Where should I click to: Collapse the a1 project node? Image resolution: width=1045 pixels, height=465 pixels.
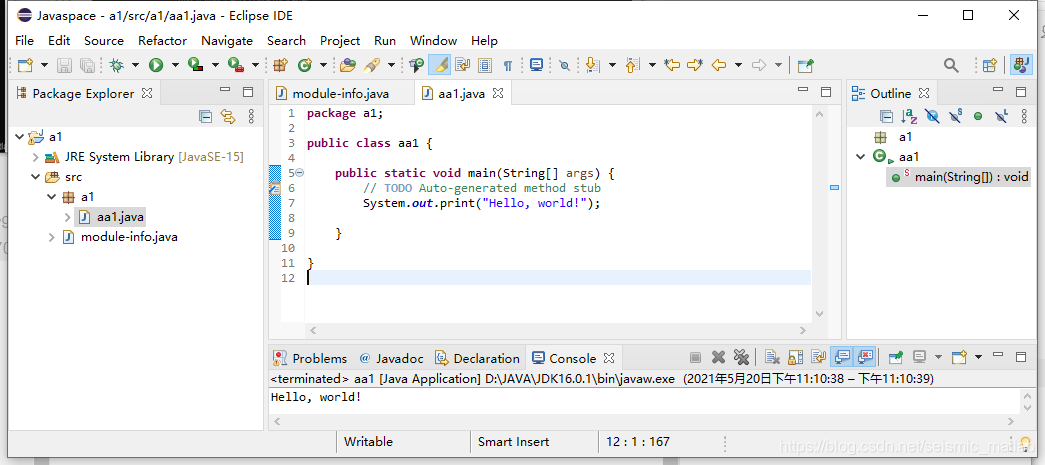[x=19, y=137]
